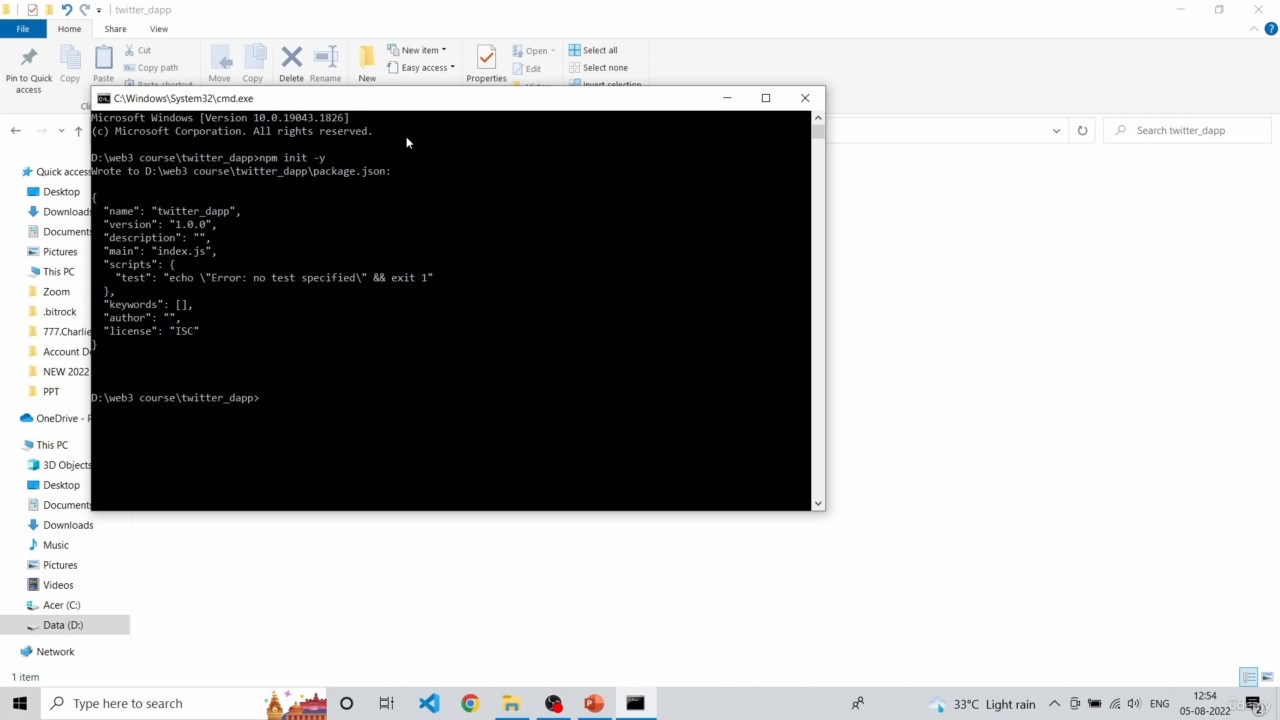Screen dimensions: 1280x720
Task: Click cmd window scrollbar up arrow
Action: 818,118
